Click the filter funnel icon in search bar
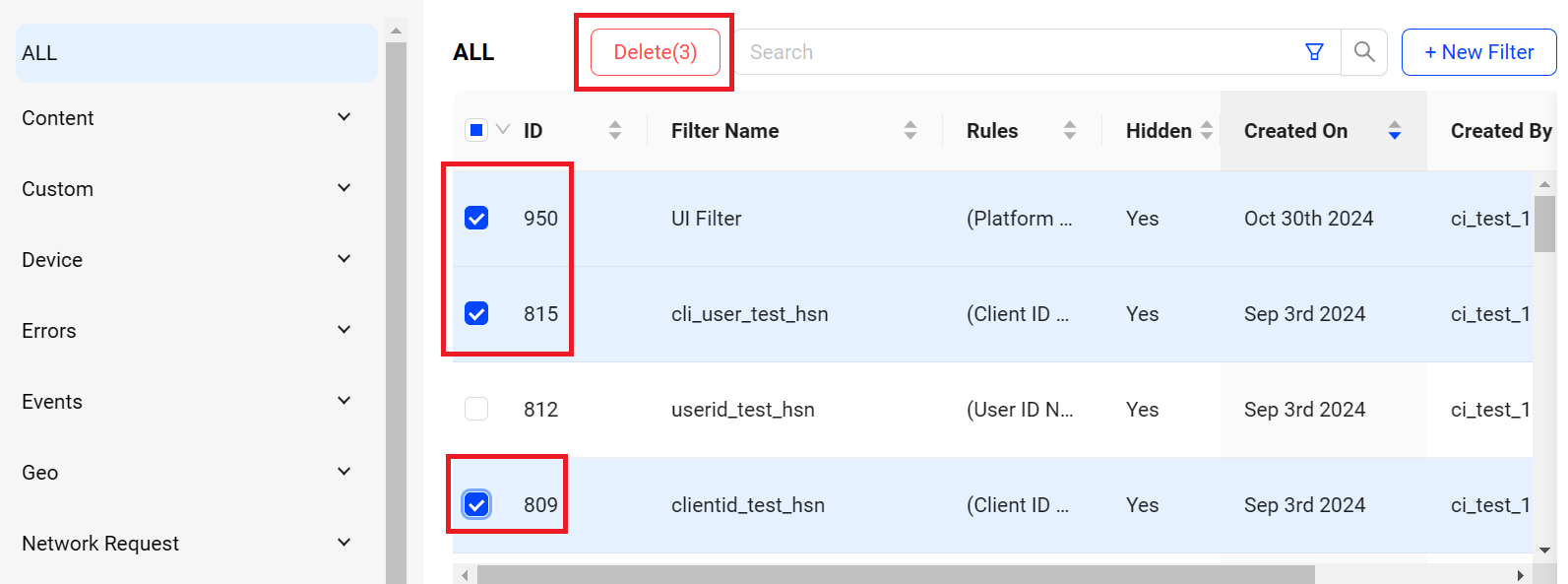Image resolution: width=1568 pixels, height=584 pixels. click(x=1314, y=52)
